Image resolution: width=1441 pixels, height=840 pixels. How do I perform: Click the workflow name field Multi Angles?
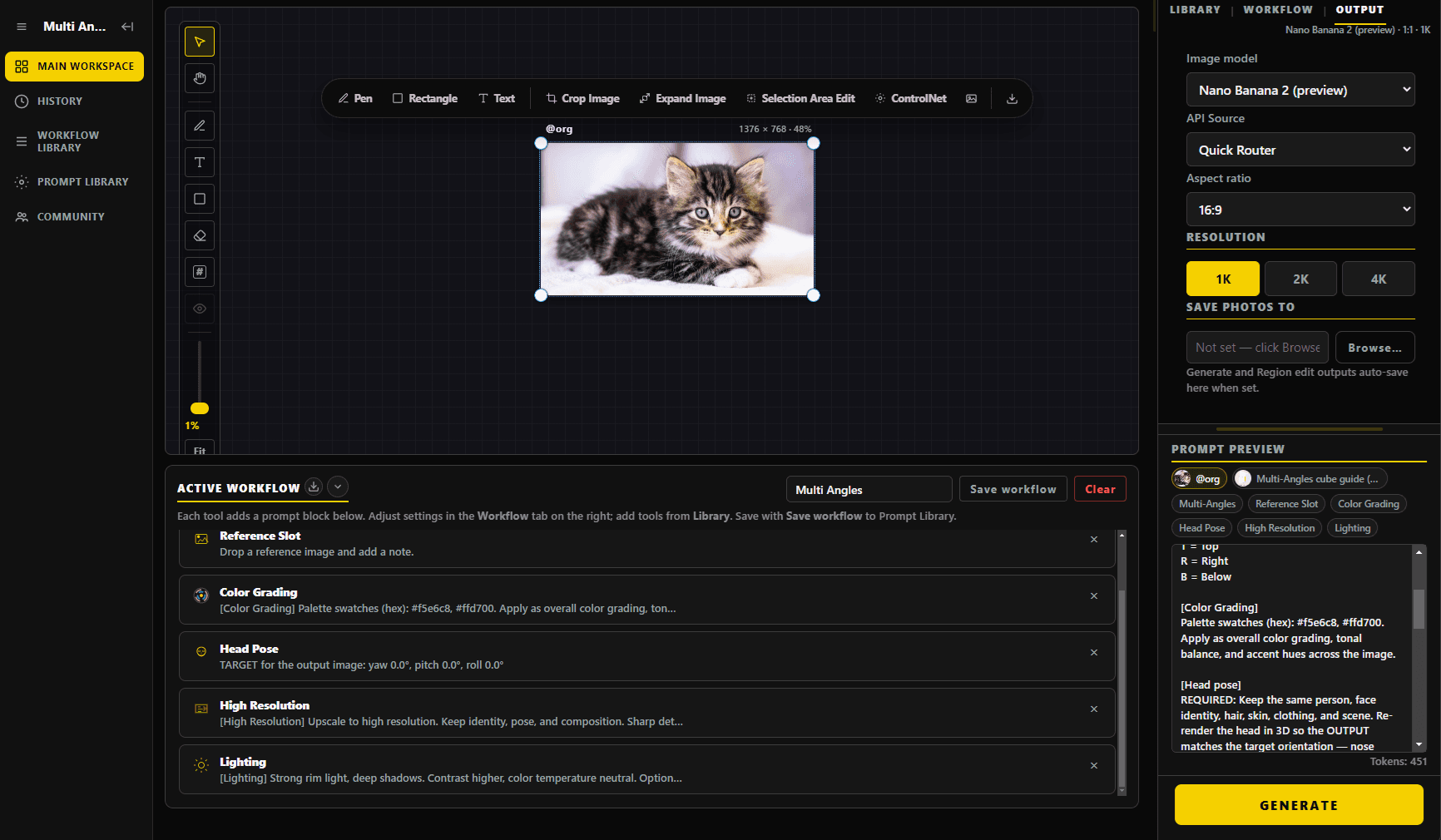(x=869, y=490)
